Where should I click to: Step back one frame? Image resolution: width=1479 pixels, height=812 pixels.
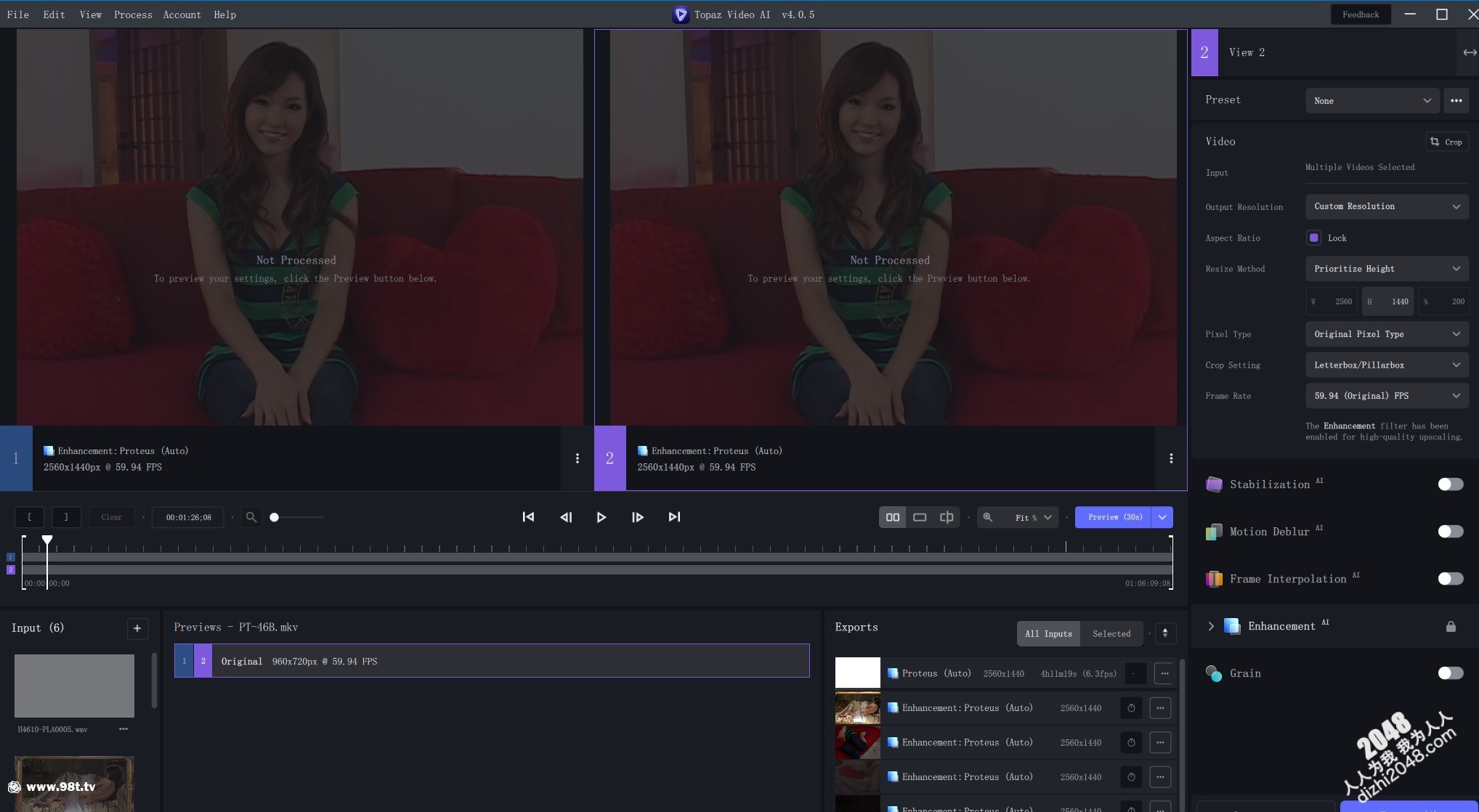[x=566, y=517]
